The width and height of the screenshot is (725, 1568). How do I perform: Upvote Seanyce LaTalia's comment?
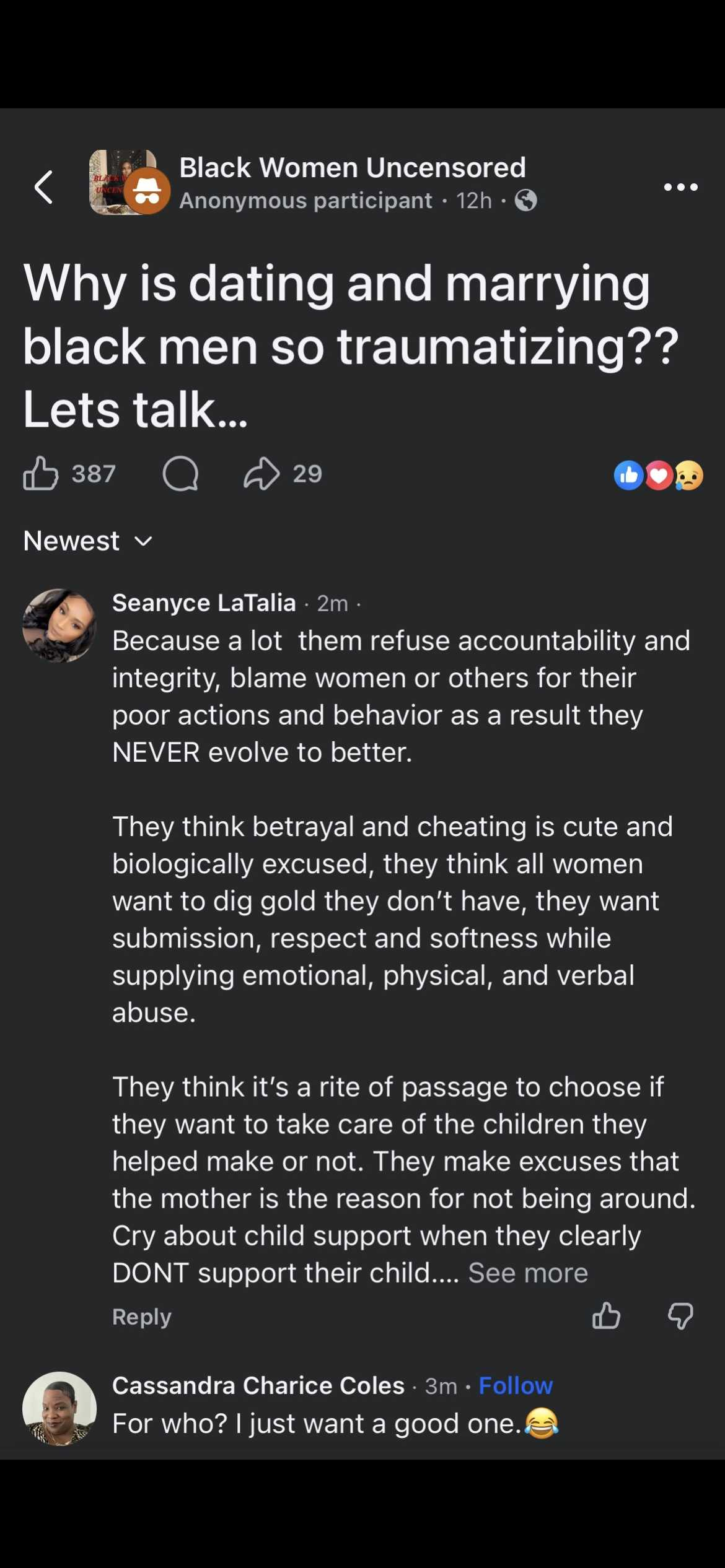(x=606, y=1315)
